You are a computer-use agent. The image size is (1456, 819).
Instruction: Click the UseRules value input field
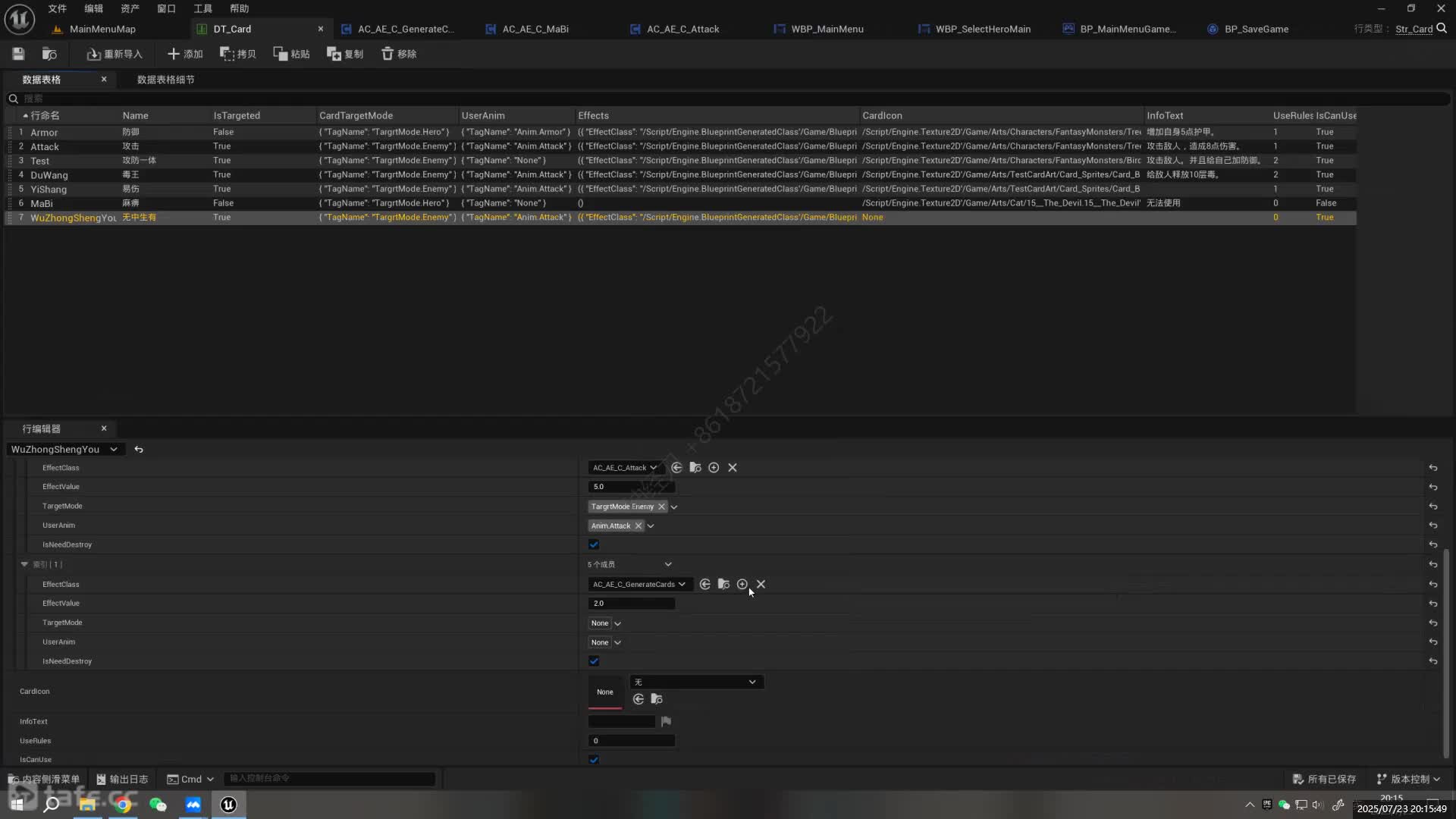(631, 741)
